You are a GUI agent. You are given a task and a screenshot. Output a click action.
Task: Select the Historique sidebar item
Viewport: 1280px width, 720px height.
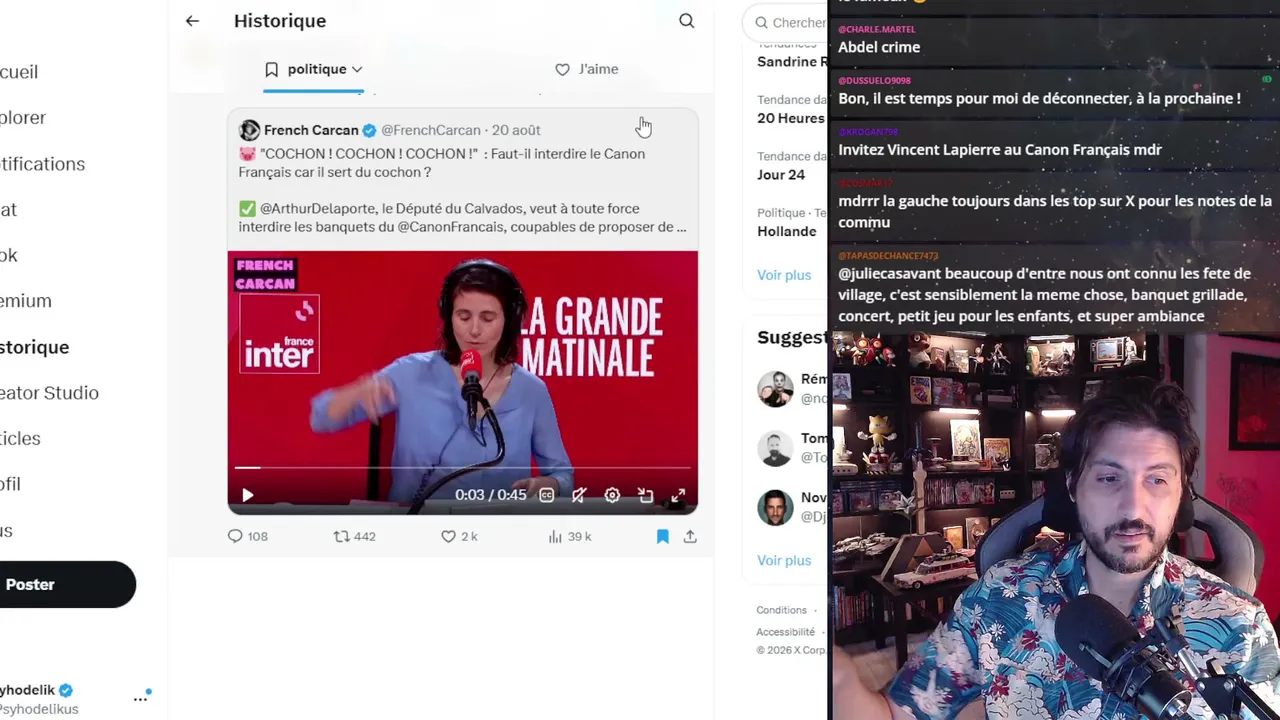pyautogui.click(x=34, y=347)
